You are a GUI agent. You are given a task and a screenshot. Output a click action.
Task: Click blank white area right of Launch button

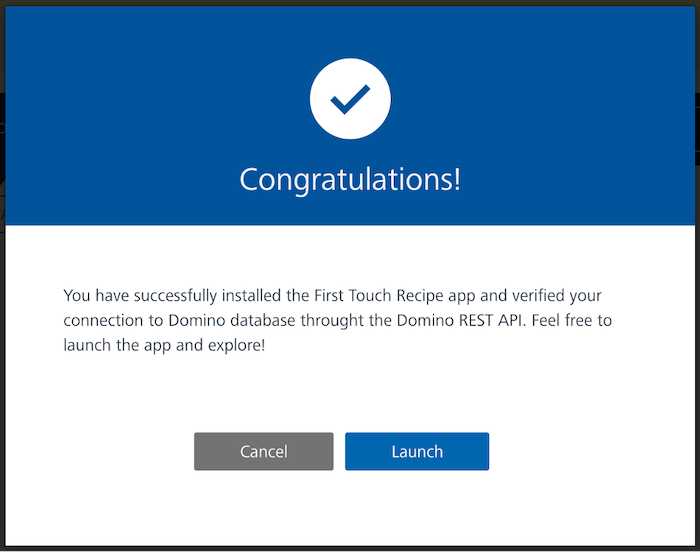click(x=589, y=451)
